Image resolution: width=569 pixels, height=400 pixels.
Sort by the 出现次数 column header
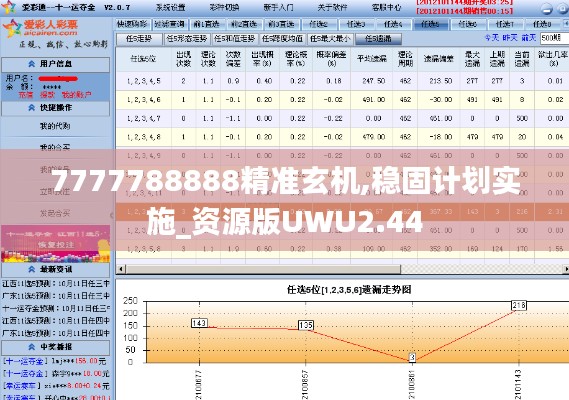184,59
